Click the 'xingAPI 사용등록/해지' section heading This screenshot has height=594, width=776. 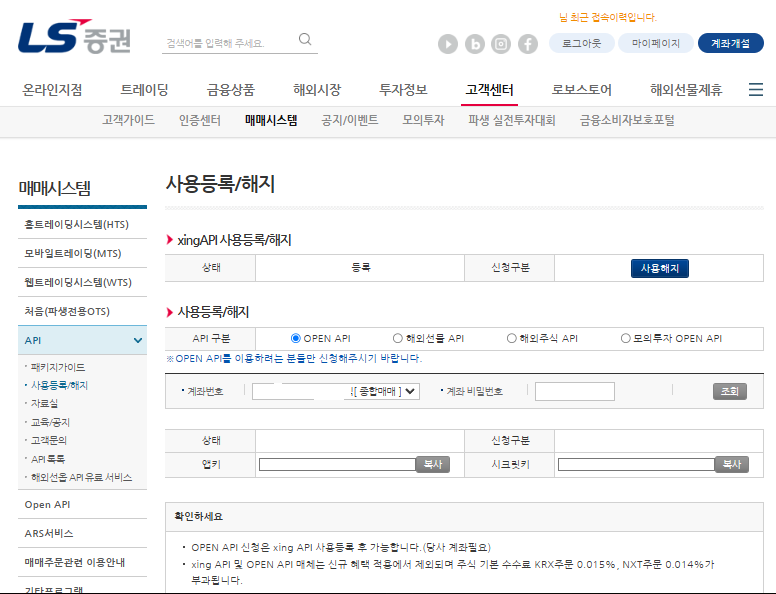pyautogui.click(x=234, y=240)
